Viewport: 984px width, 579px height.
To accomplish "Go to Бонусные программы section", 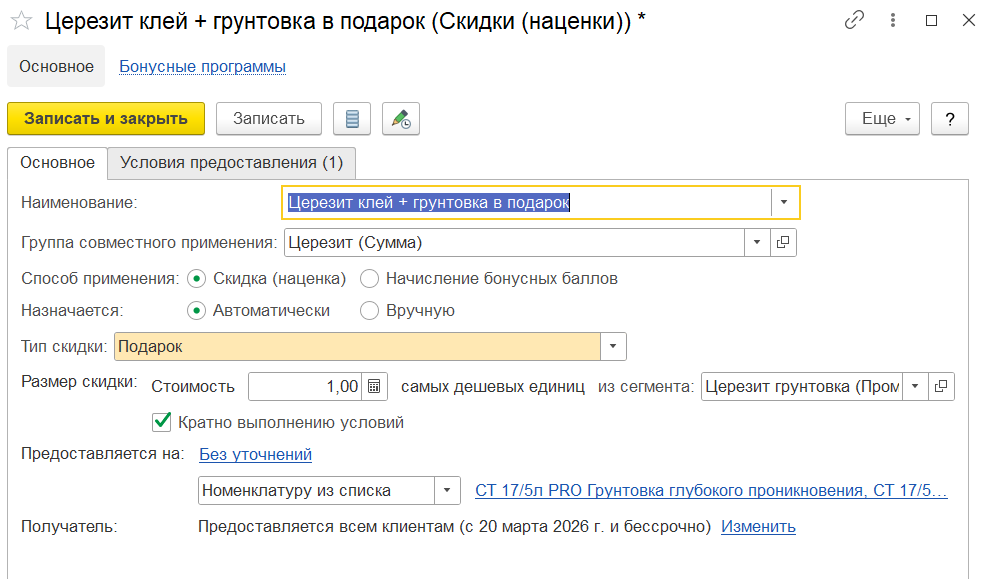I will pos(203,67).
